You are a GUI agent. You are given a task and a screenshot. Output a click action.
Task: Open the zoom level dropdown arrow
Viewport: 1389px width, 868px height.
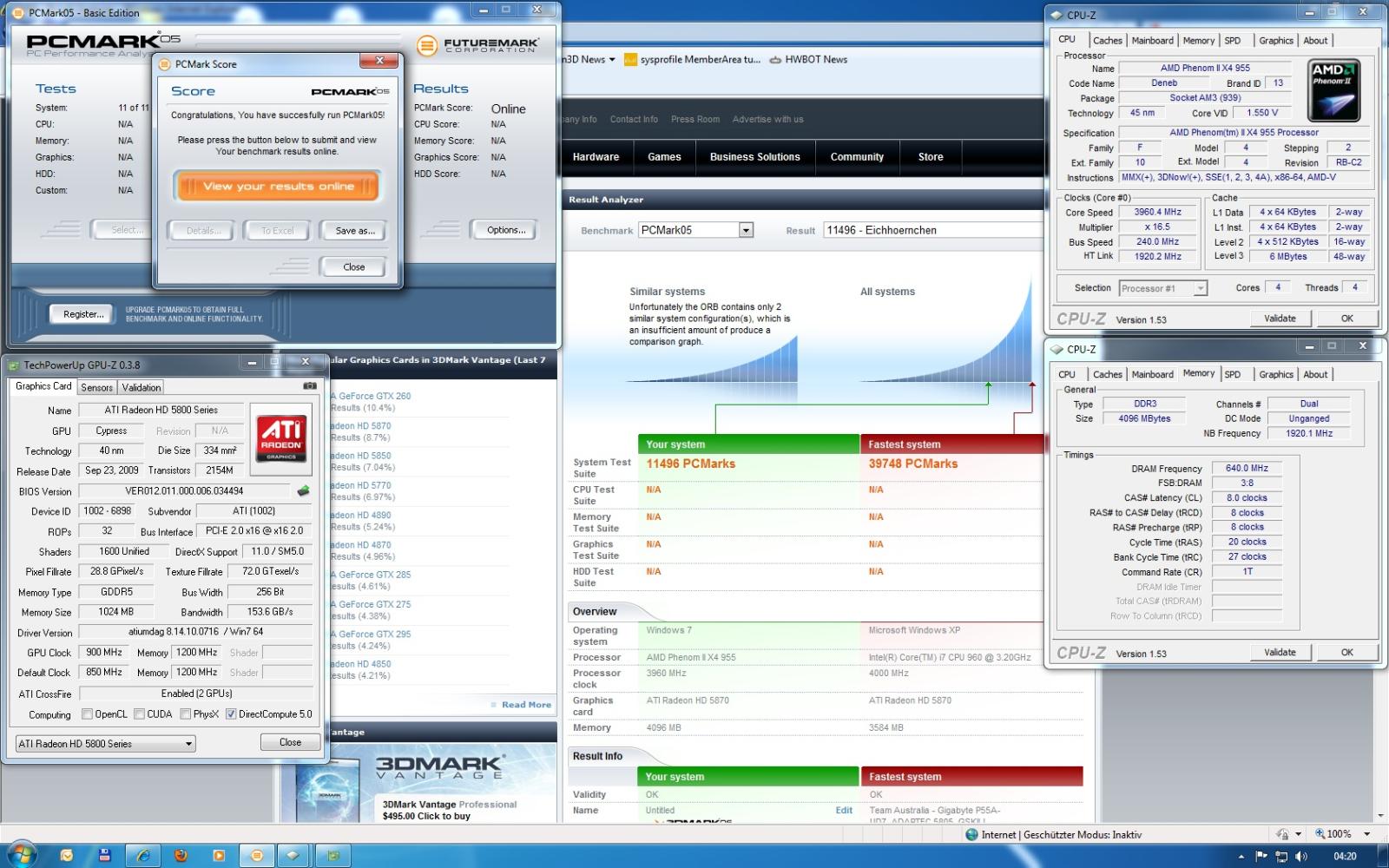(x=1366, y=834)
